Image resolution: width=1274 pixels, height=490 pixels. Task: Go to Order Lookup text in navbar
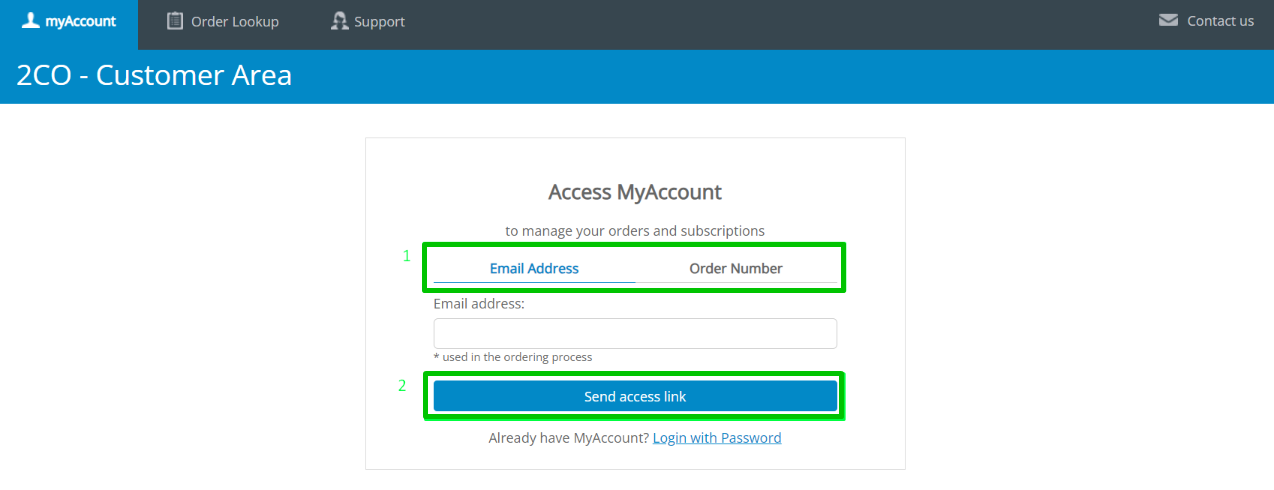(235, 21)
